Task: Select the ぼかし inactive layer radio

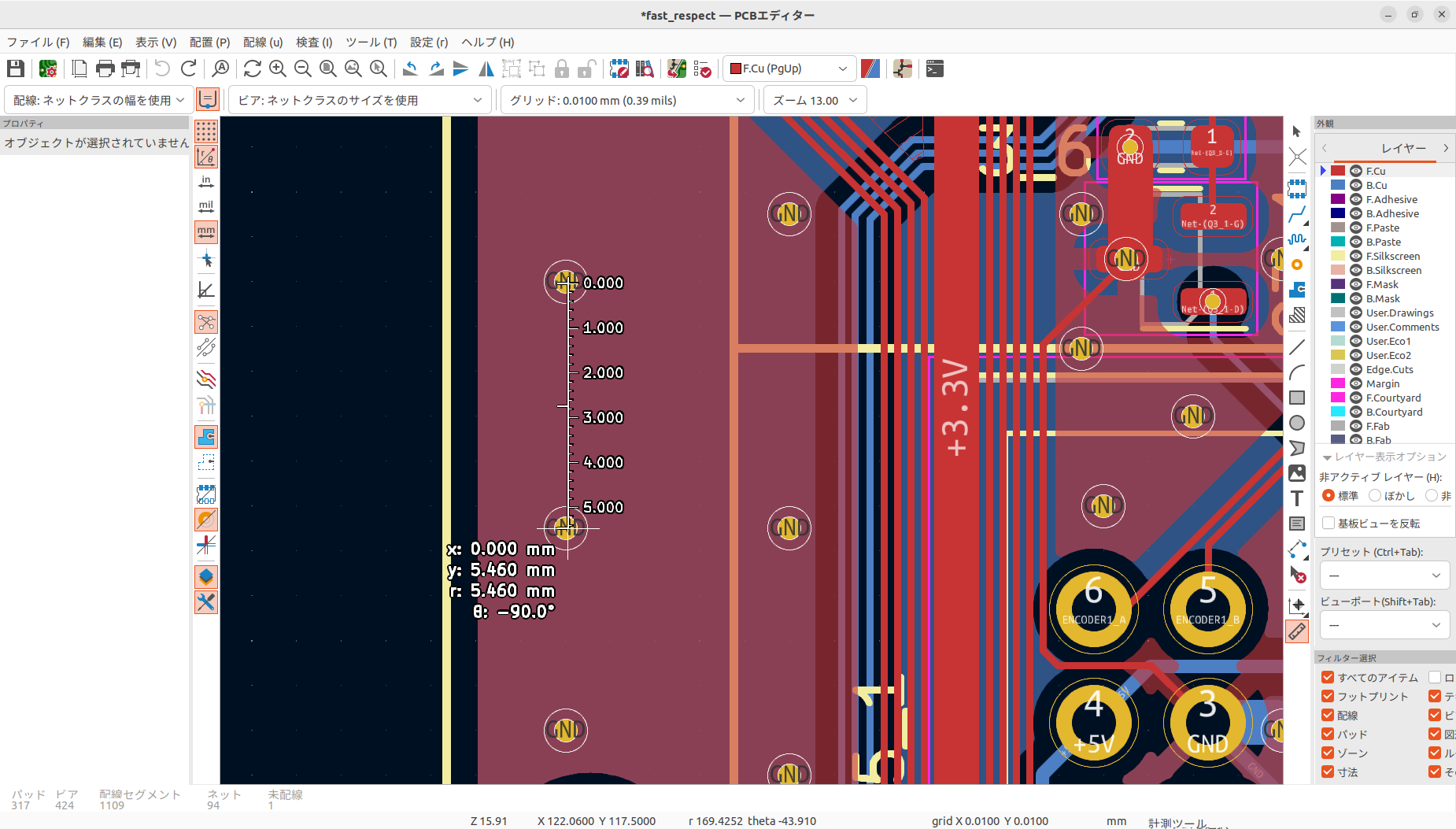Action: (x=1375, y=495)
